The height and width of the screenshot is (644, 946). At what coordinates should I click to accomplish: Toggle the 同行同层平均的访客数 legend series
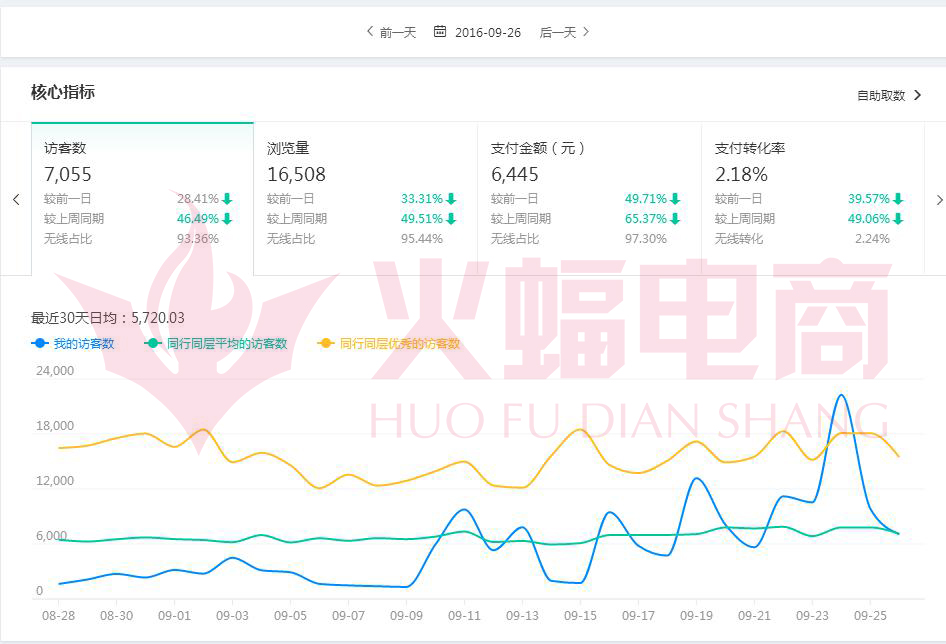coord(216,343)
